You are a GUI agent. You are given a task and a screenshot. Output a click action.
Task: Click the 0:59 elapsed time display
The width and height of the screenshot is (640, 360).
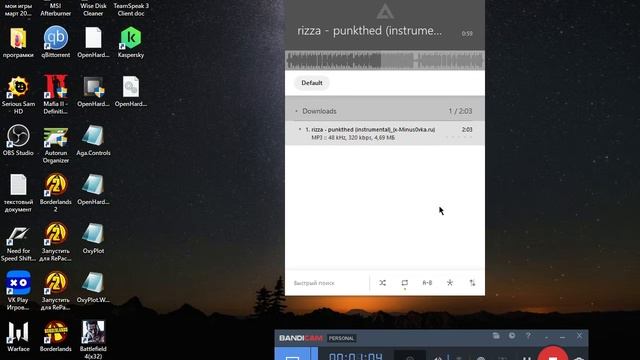click(467, 34)
